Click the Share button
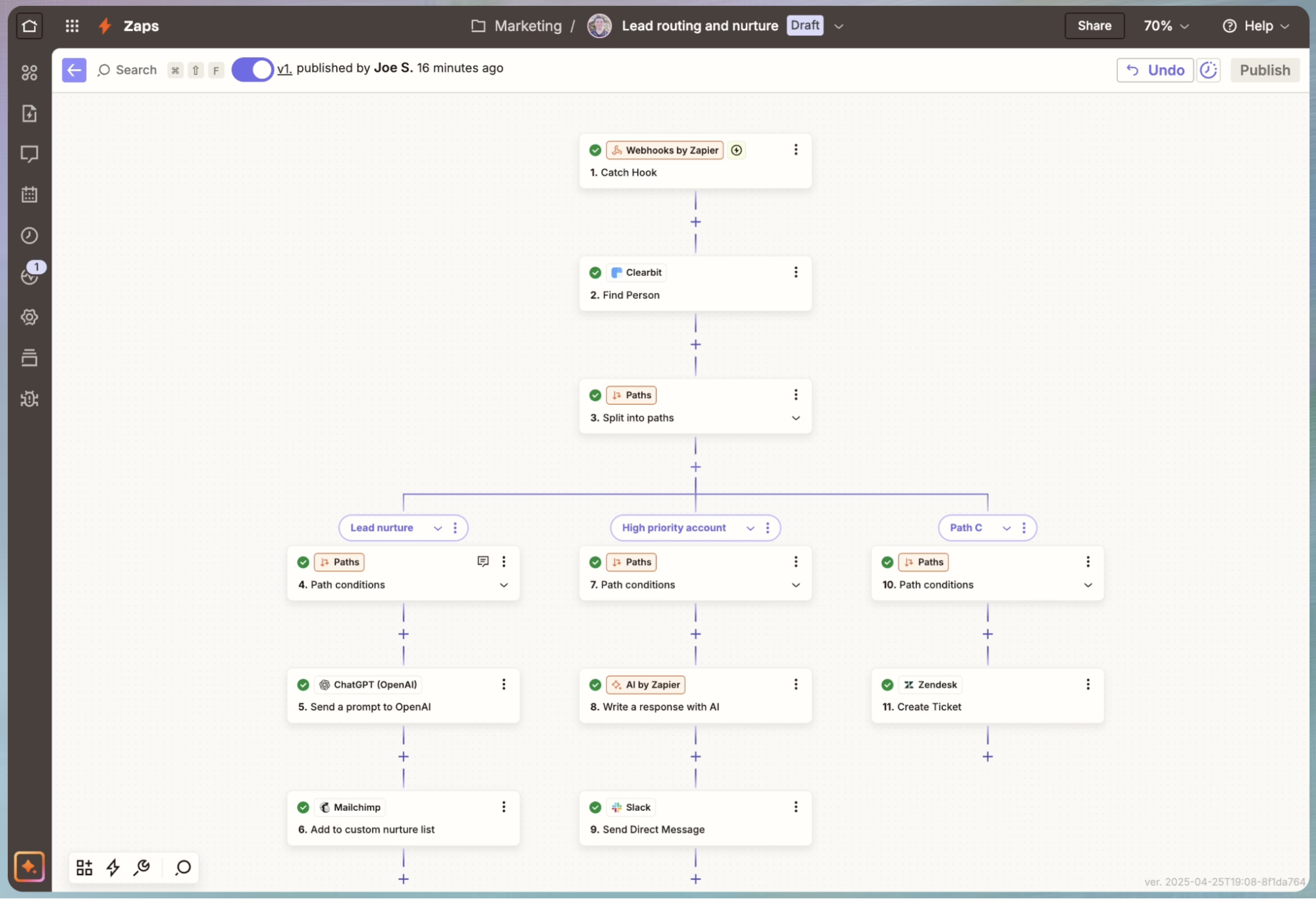Screen dimensions: 1316x899 [1093, 26]
